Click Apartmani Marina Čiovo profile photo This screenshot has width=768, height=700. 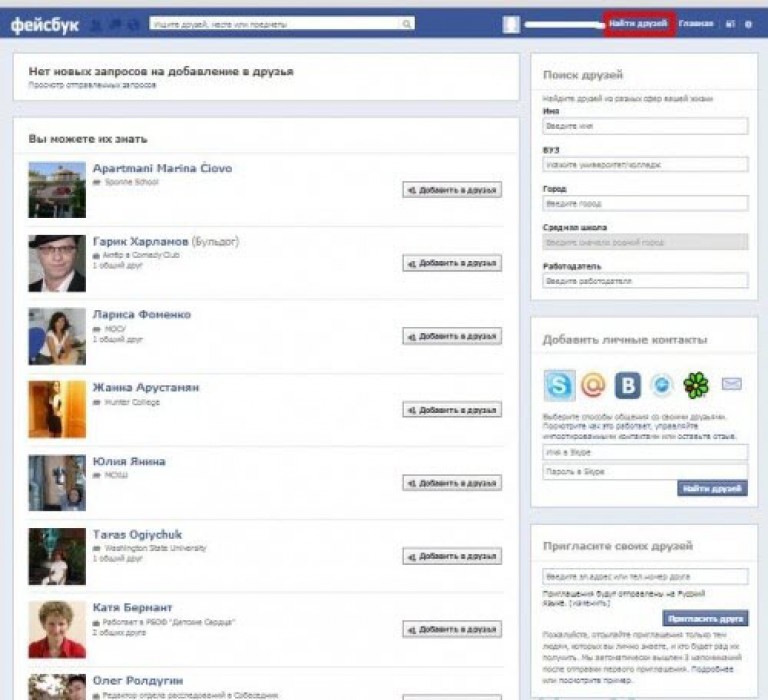click(57, 190)
